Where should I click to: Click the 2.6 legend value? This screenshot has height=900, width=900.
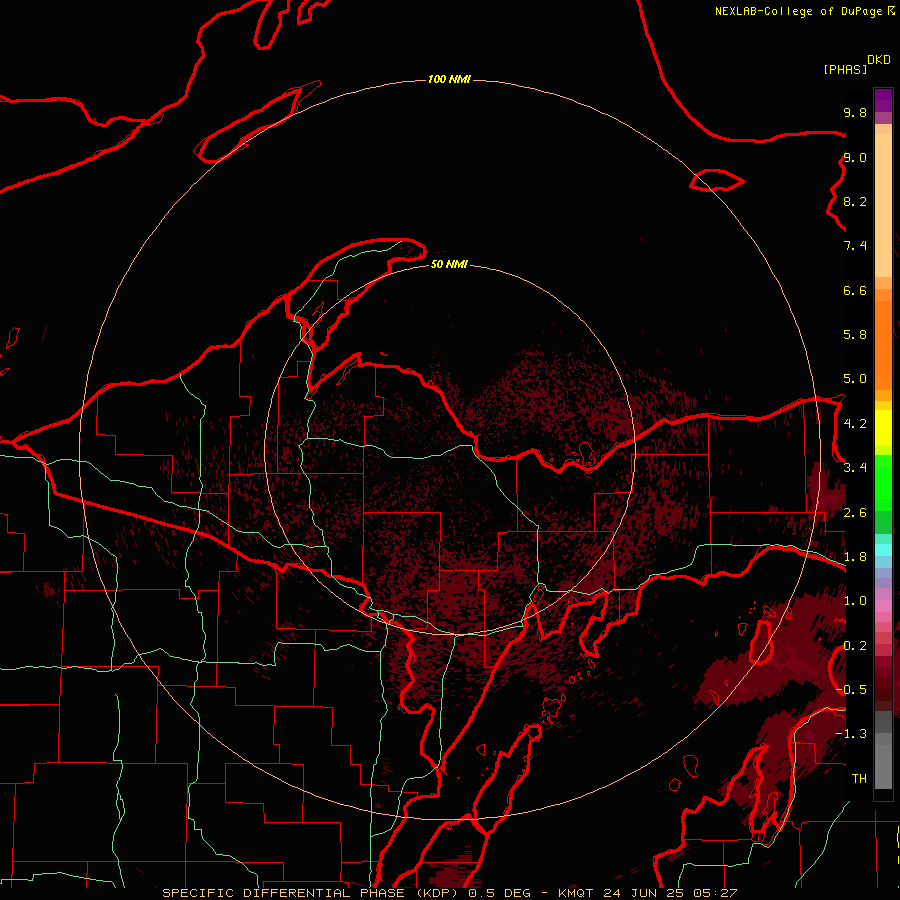pos(855,513)
